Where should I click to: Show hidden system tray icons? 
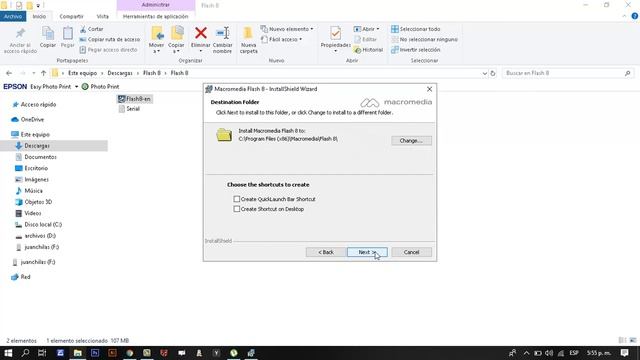pos(527,353)
